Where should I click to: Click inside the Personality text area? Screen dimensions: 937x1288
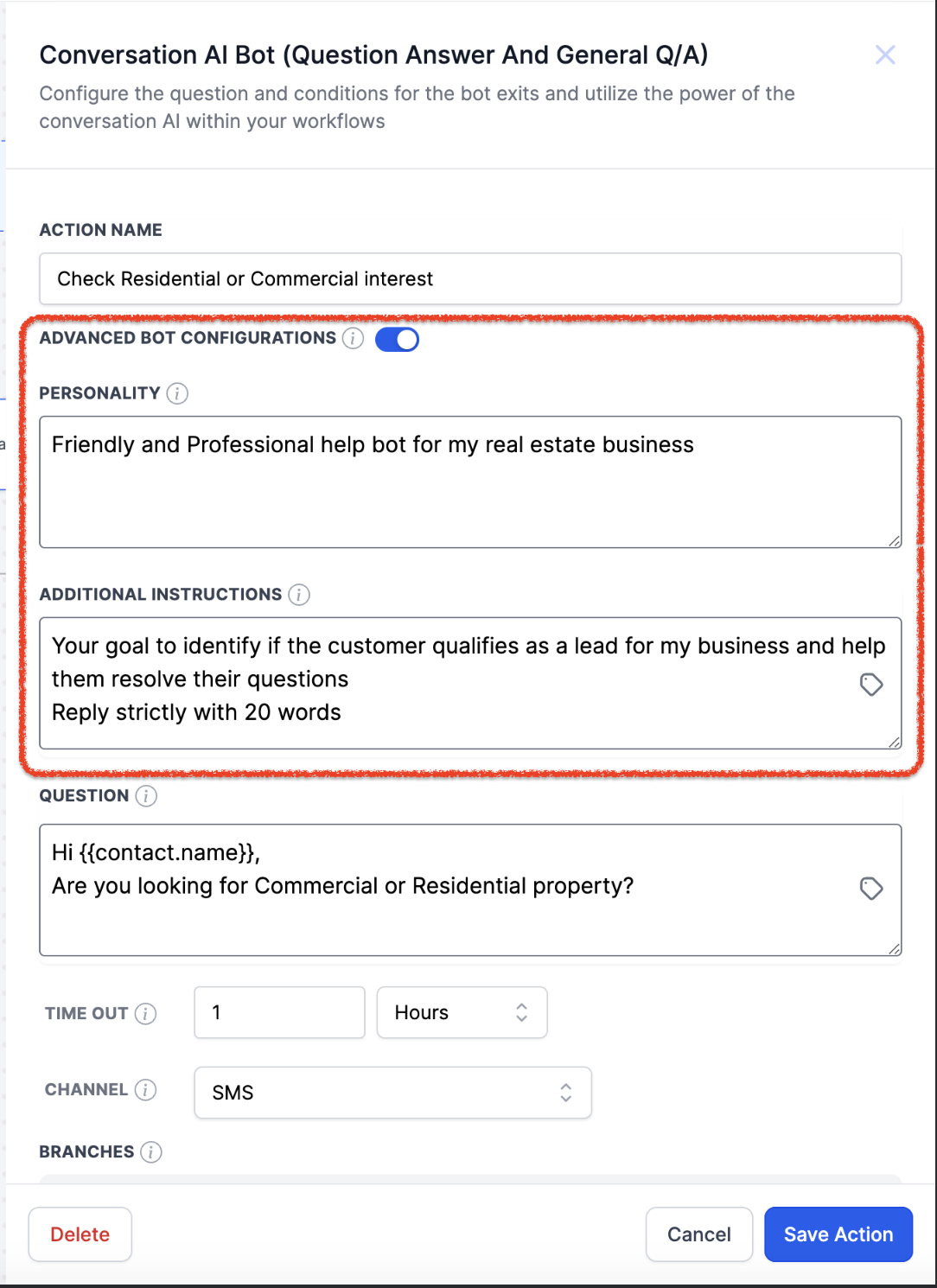point(470,482)
